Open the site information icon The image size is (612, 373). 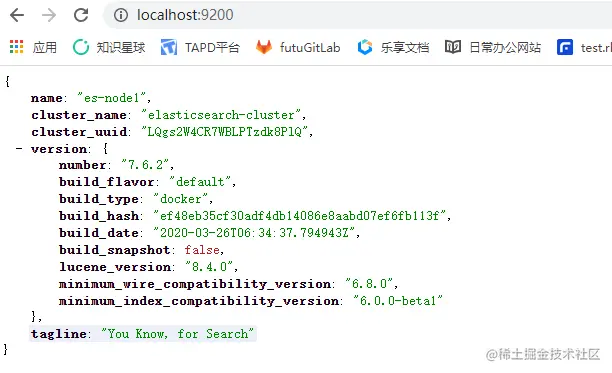tap(121, 15)
